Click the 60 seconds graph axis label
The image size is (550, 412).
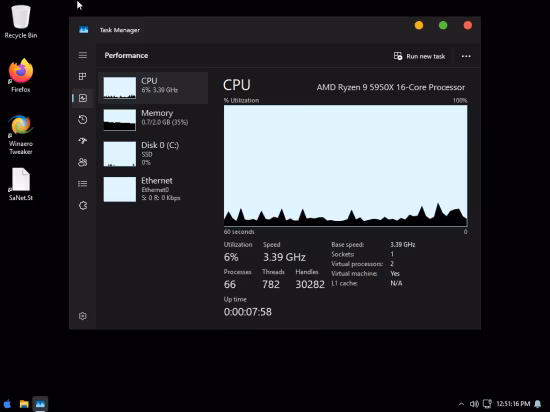point(239,232)
